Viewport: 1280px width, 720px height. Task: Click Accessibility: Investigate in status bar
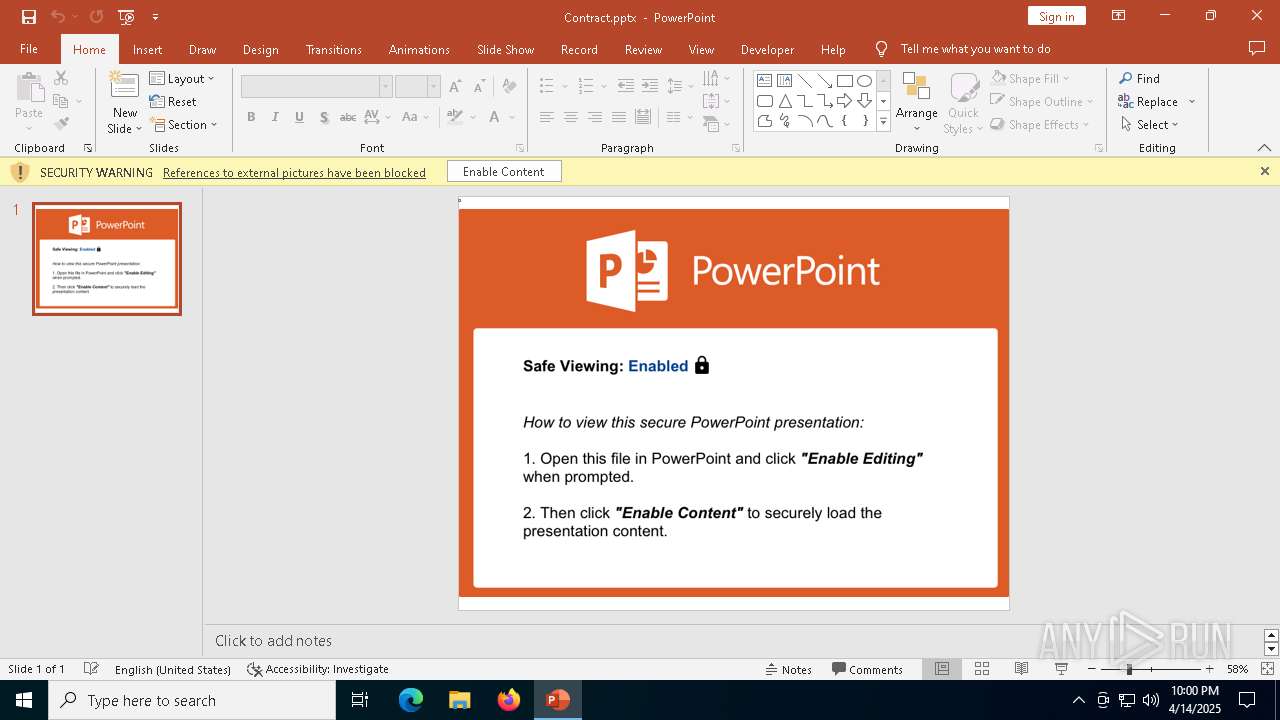click(317, 669)
